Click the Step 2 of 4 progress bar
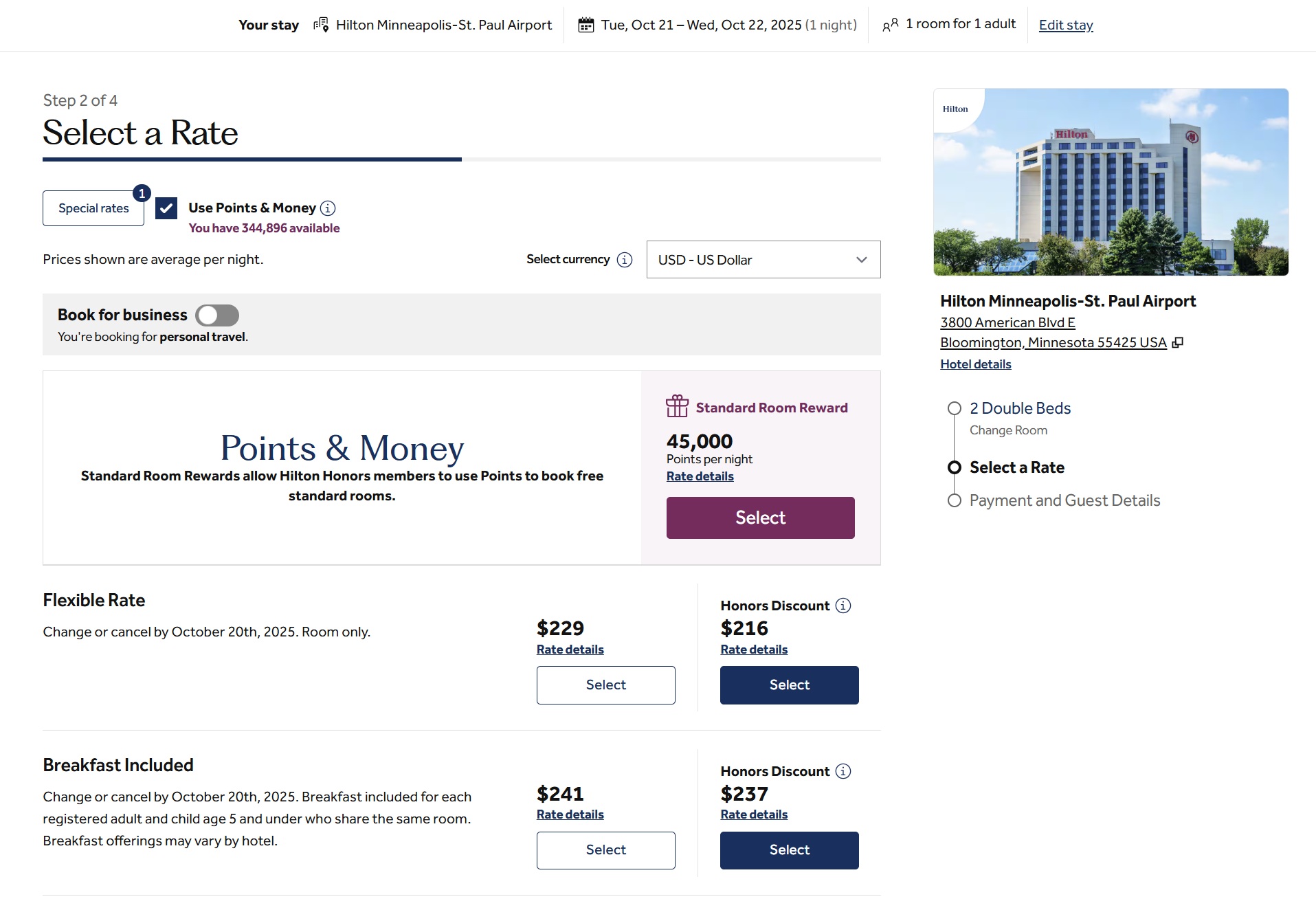Image resolution: width=1316 pixels, height=910 pixels. [461, 159]
